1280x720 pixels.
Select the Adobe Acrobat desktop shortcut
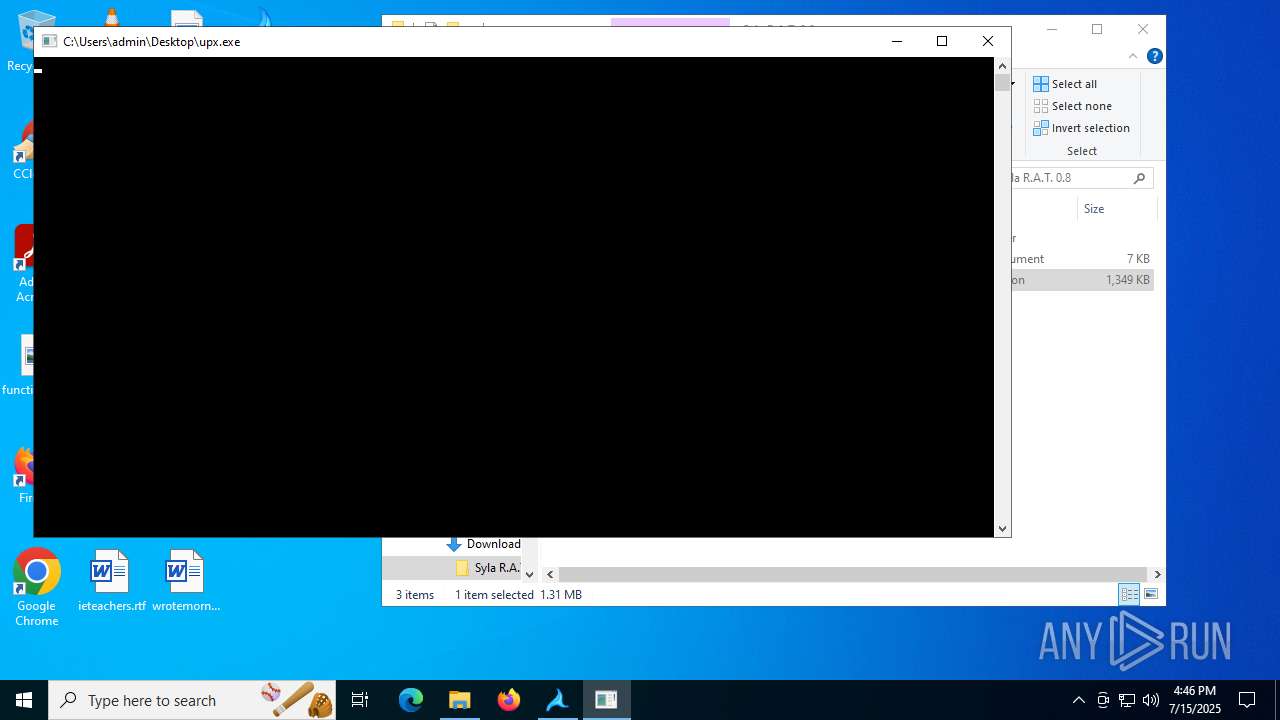pos(24,264)
